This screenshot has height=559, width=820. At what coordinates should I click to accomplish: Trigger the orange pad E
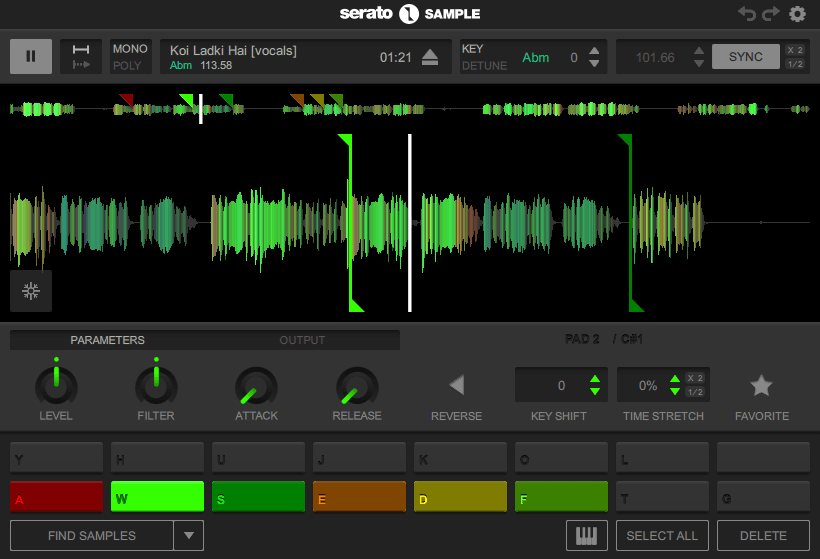pyautogui.click(x=359, y=496)
